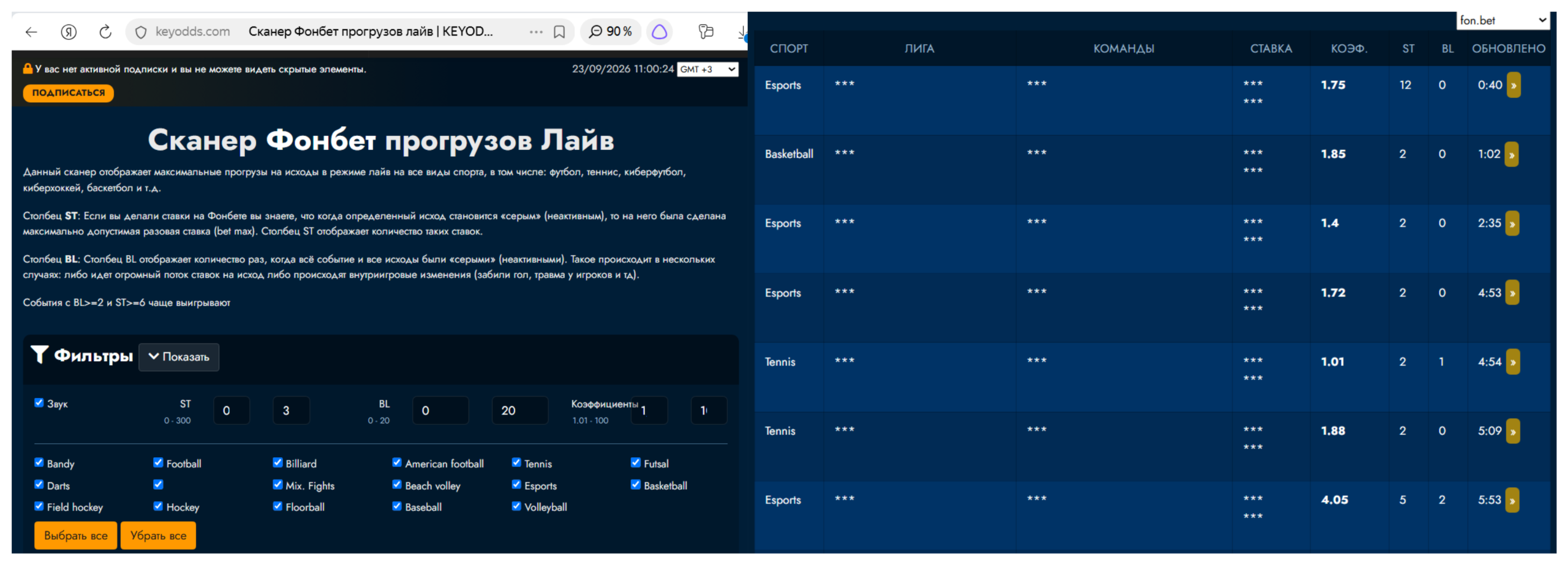This screenshot has width=1568, height=565.
Task: Toggle the American football checkbox
Action: pos(397,463)
